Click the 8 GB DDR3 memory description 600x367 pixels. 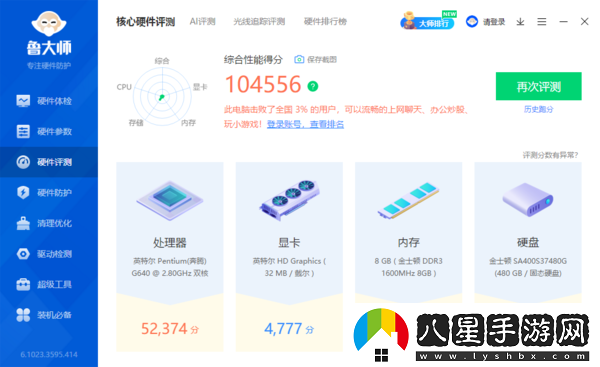point(408,267)
